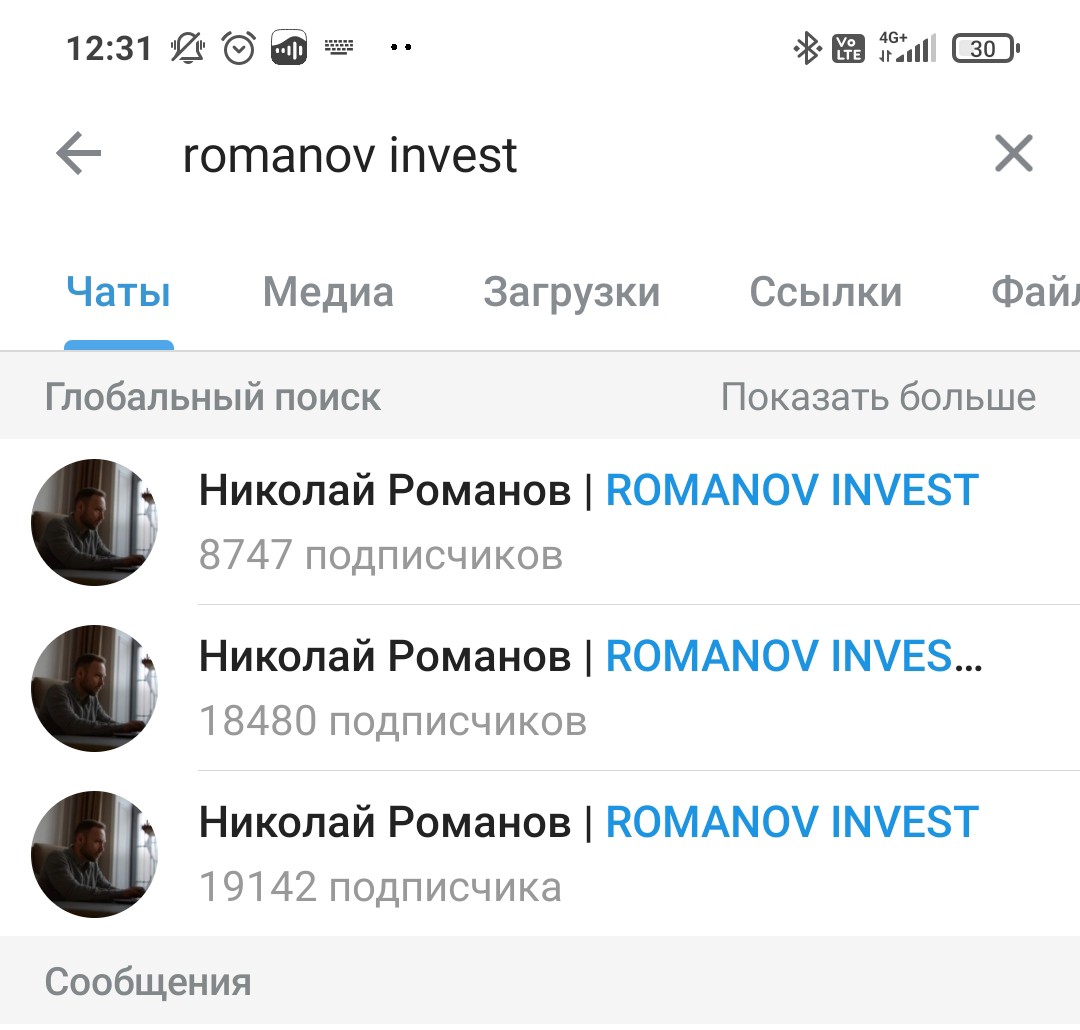Image resolution: width=1080 pixels, height=1030 pixels.
Task: Tap the back arrow in search bar
Action: 79,153
